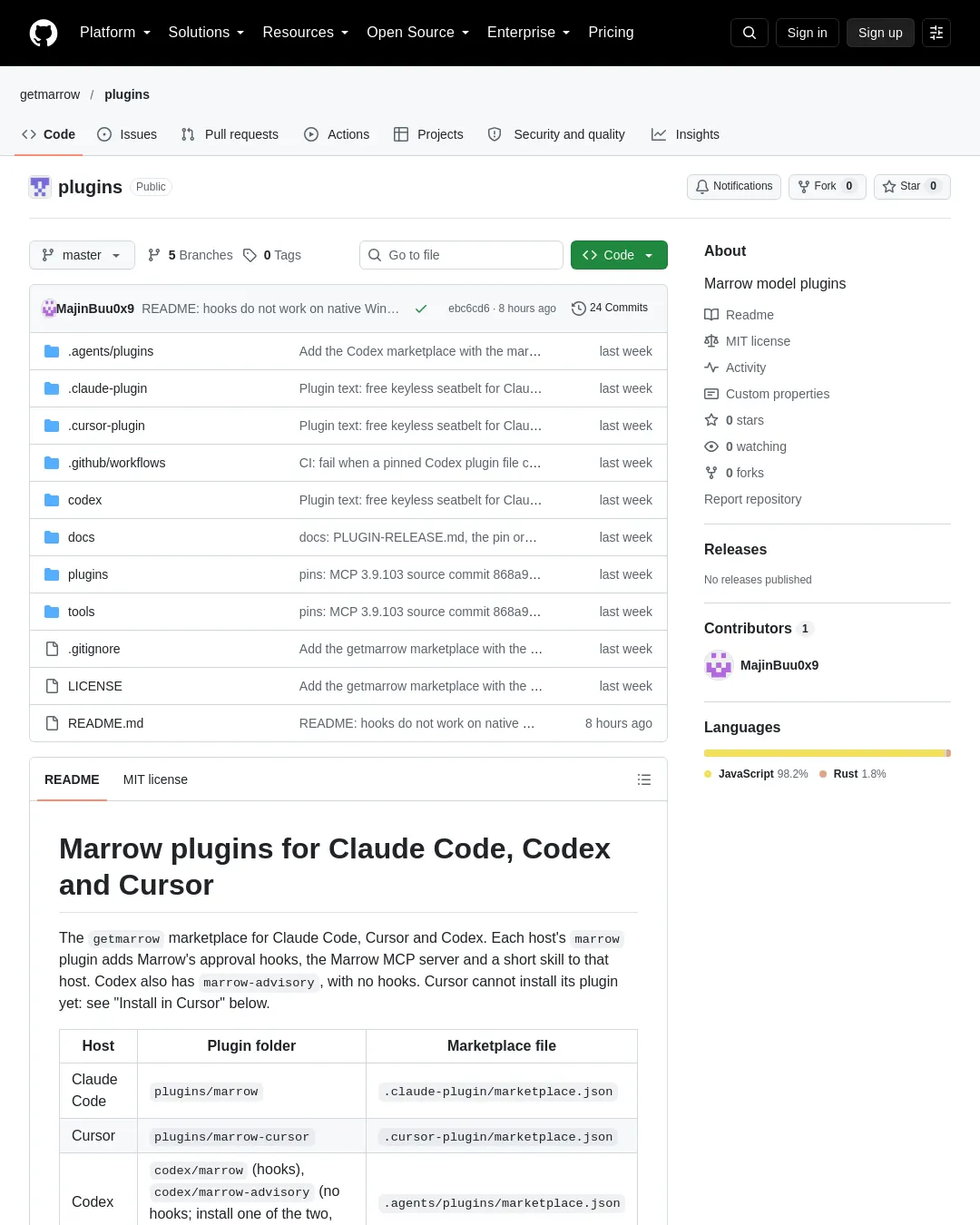
Task: Open the .claude-plugin folder
Action: pyautogui.click(x=107, y=388)
